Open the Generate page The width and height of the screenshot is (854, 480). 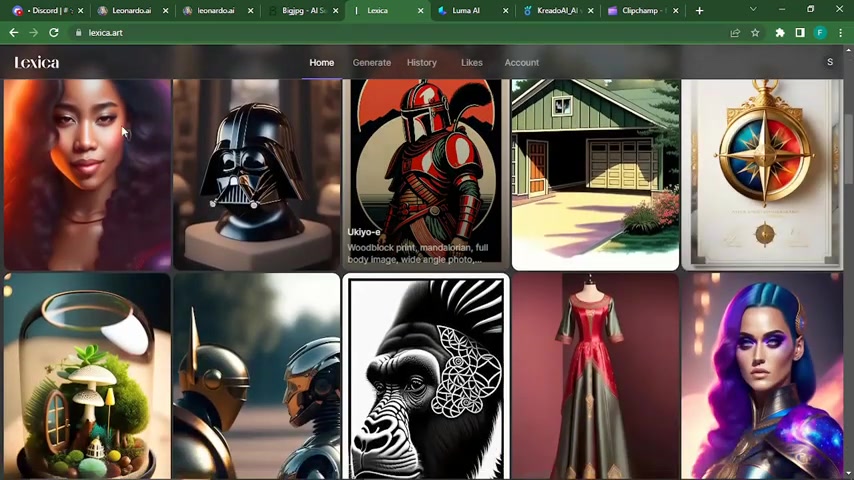(x=371, y=63)
